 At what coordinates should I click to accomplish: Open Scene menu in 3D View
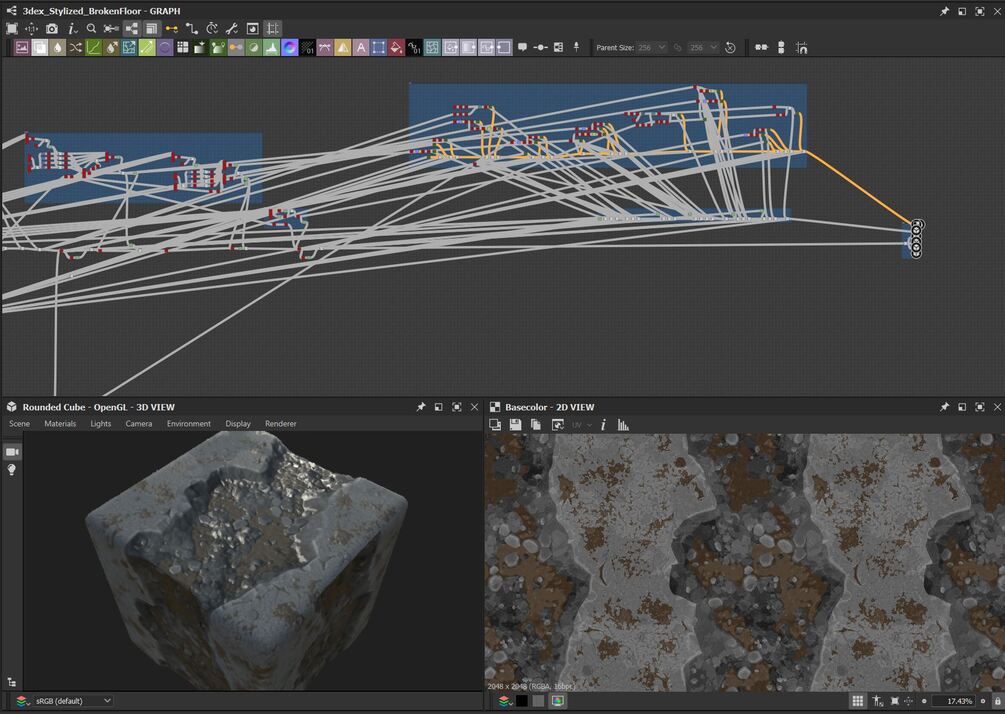pyautogui.click(x=19, y=424)
